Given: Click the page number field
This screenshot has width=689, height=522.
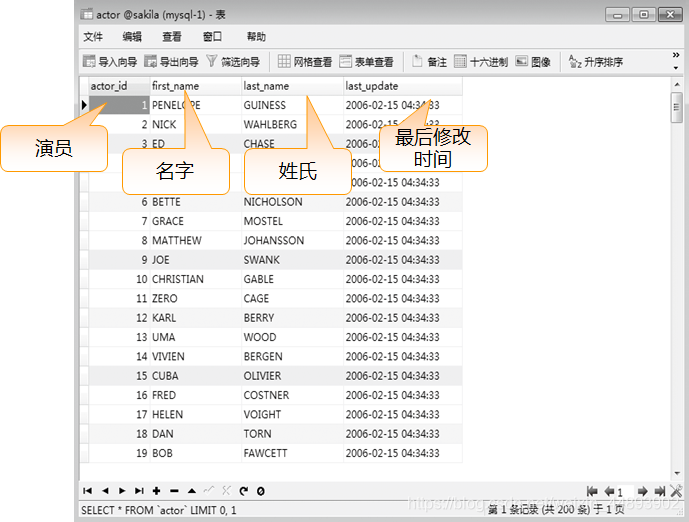Looking at the screenshot, I should pos(625,491).
